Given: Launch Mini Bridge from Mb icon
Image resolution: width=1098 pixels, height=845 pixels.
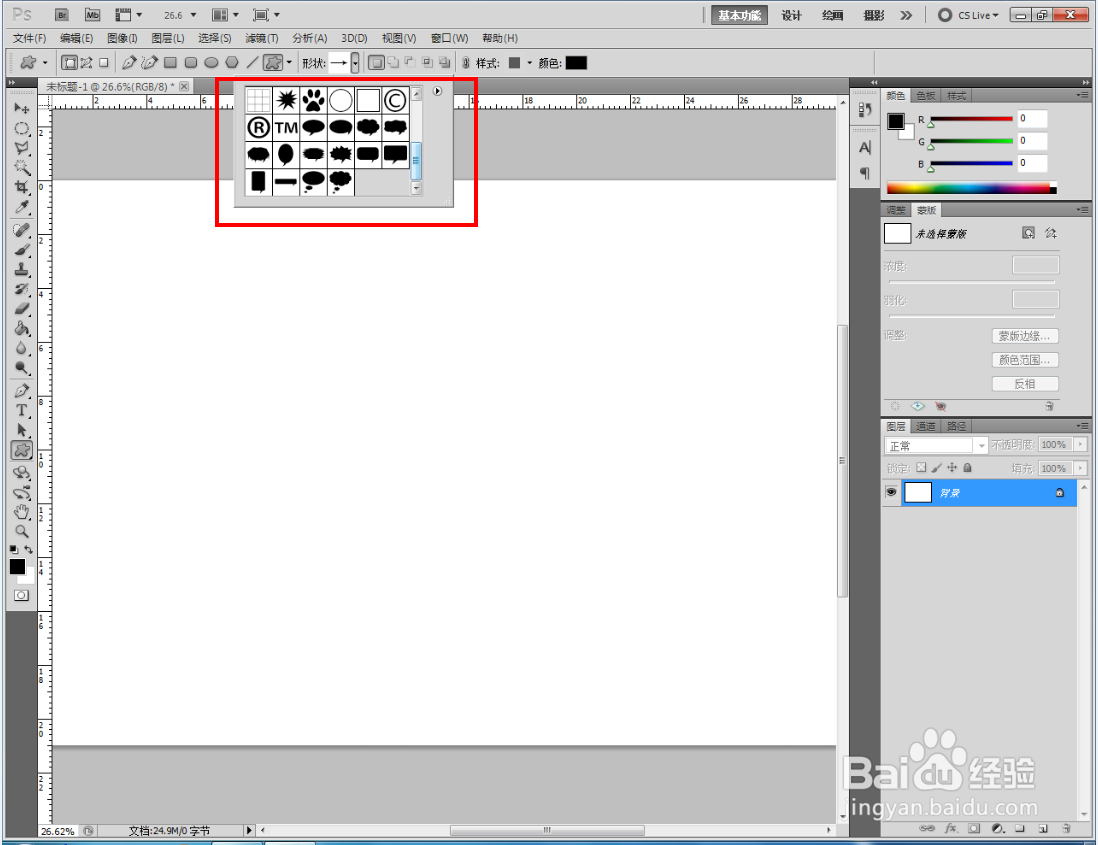Looking at the screenshot, I should pos(92,15).
